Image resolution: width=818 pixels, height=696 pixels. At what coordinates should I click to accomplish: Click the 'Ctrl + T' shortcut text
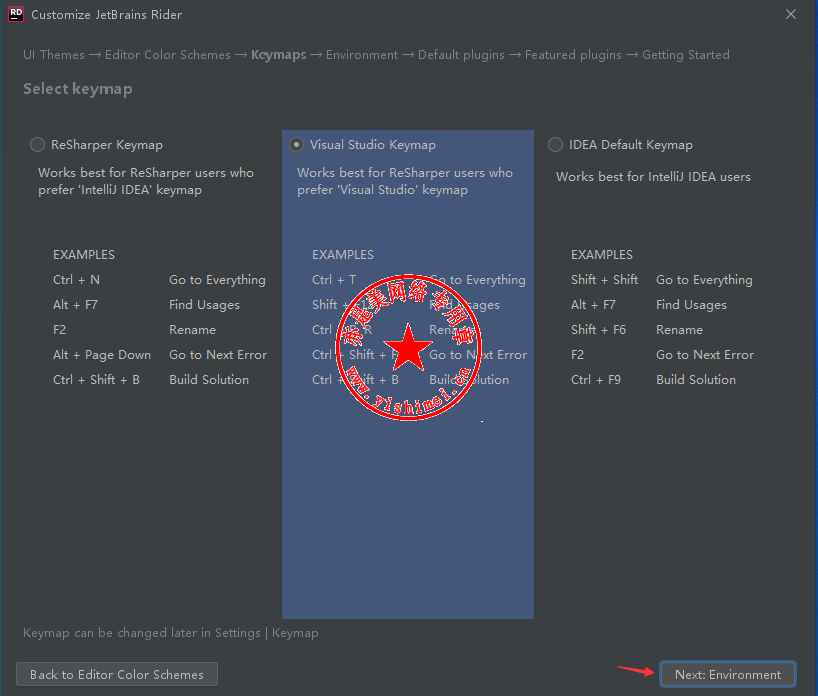pos(334,280)
